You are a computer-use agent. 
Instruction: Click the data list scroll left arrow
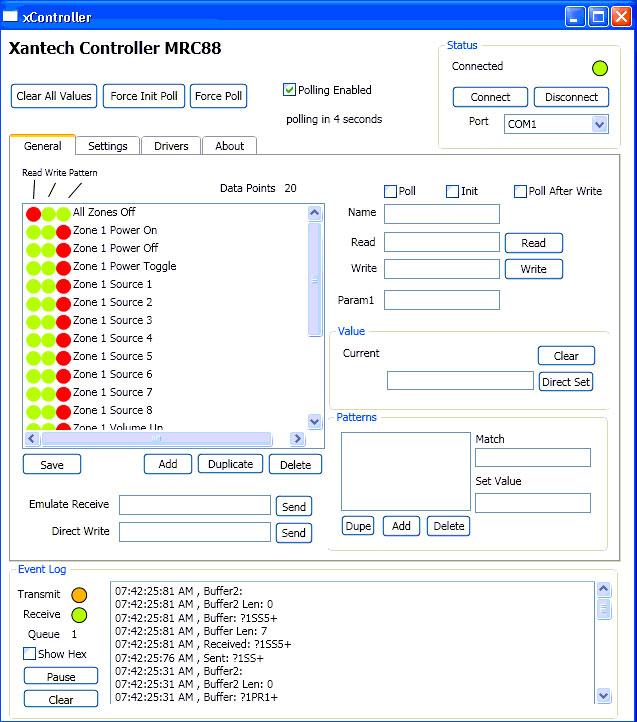(x=31, y=438)
